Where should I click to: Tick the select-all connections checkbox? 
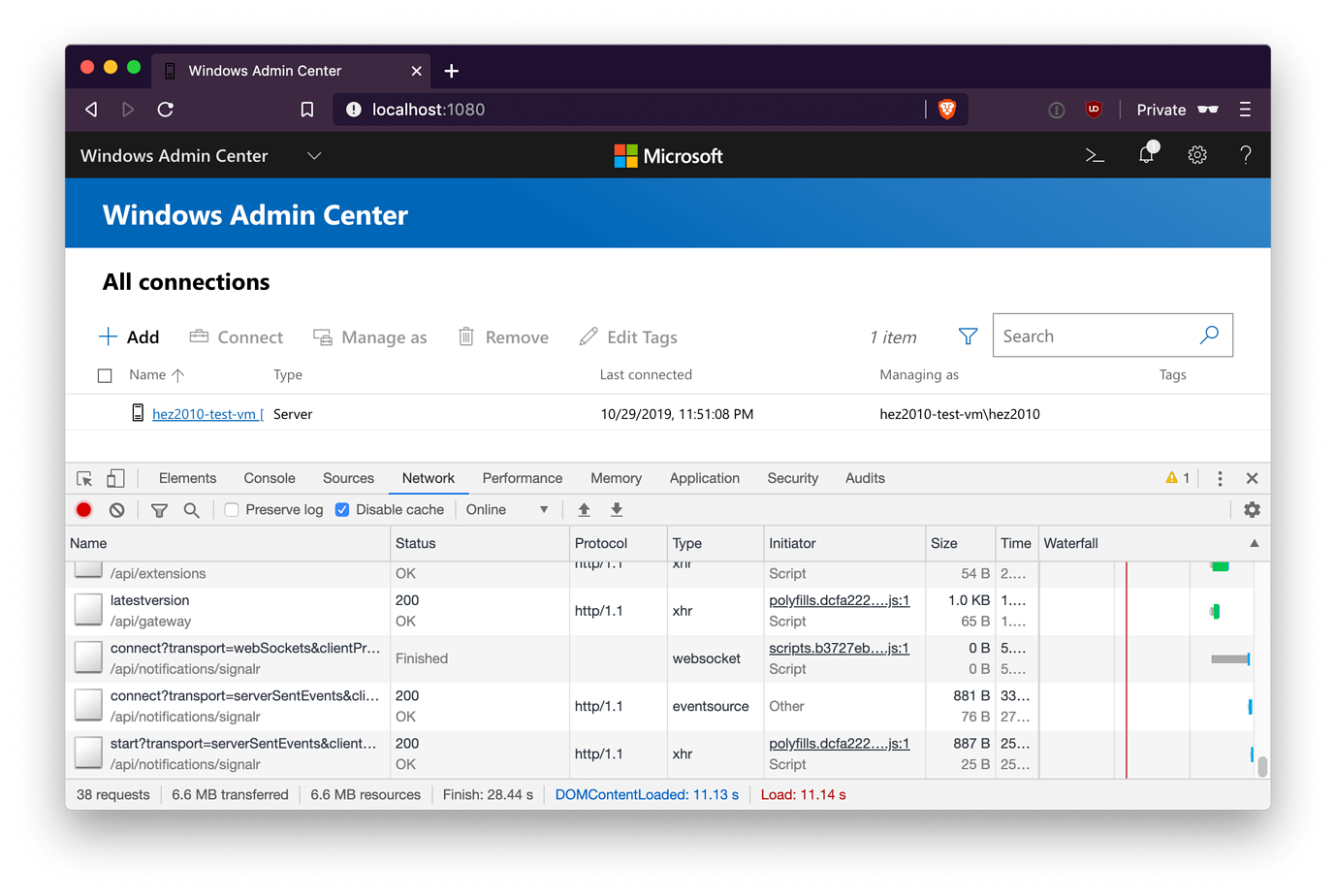click(x=105, y=375)
